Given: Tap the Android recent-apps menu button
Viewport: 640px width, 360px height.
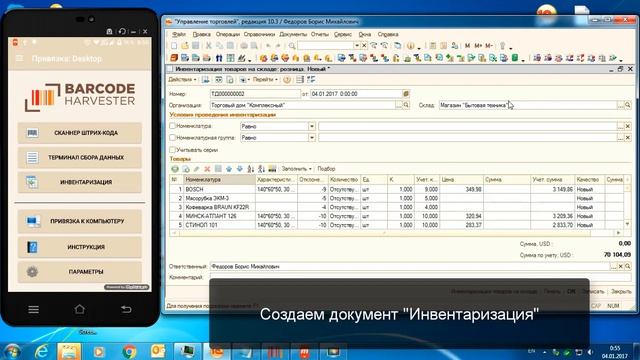Looking at the screenshot, I should pyautogui.click(x=33, y=309).
